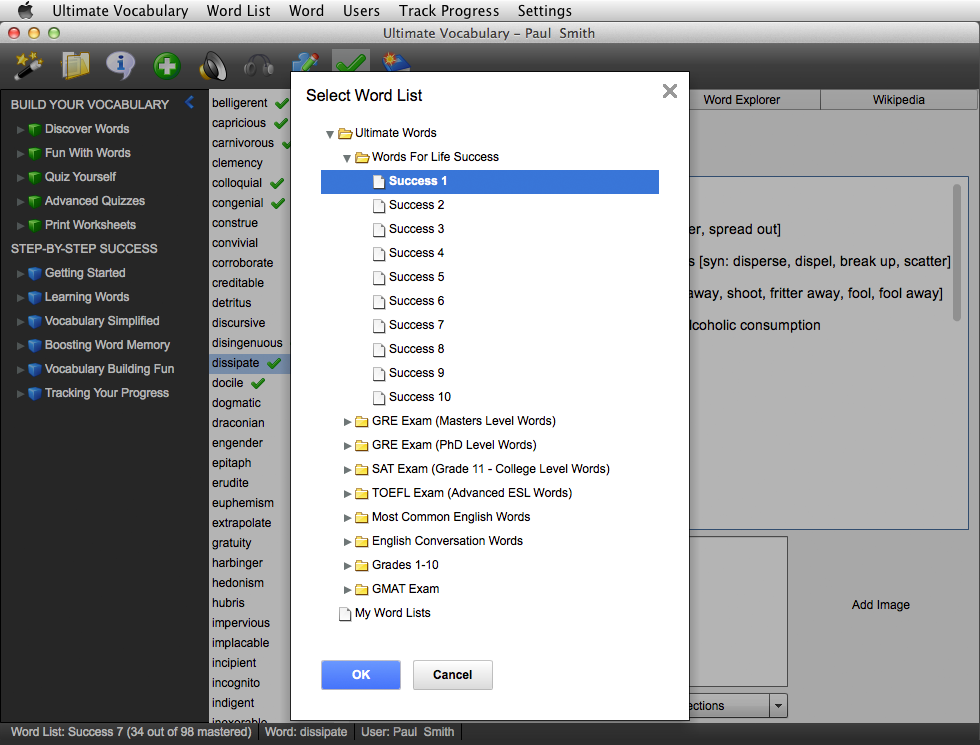Click the headphones icon in the toolbar

[x=258, y=66]
